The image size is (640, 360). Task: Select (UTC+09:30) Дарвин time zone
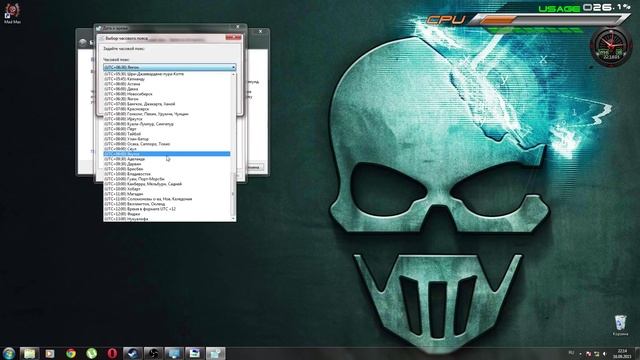click(x=167, y=164)
